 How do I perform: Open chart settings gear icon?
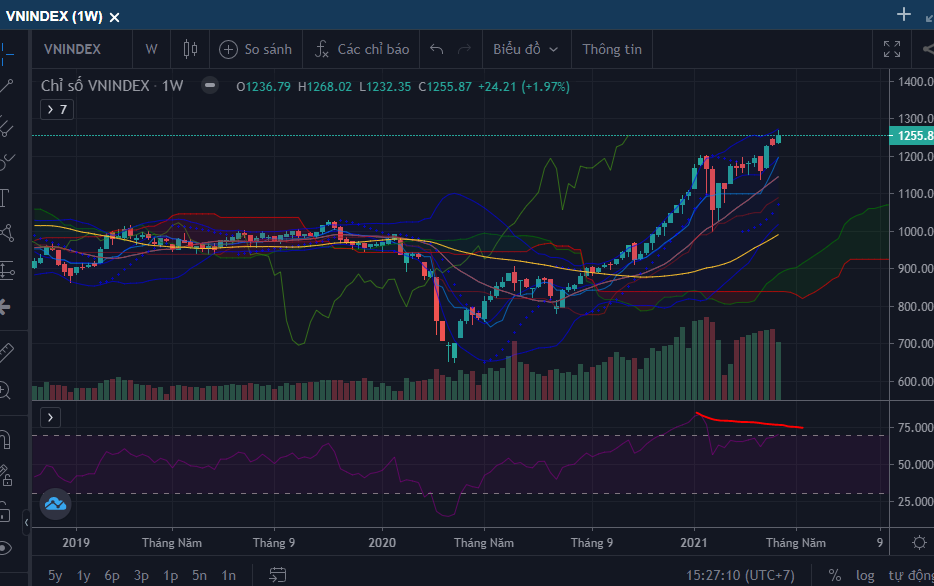tap(919, 542)
